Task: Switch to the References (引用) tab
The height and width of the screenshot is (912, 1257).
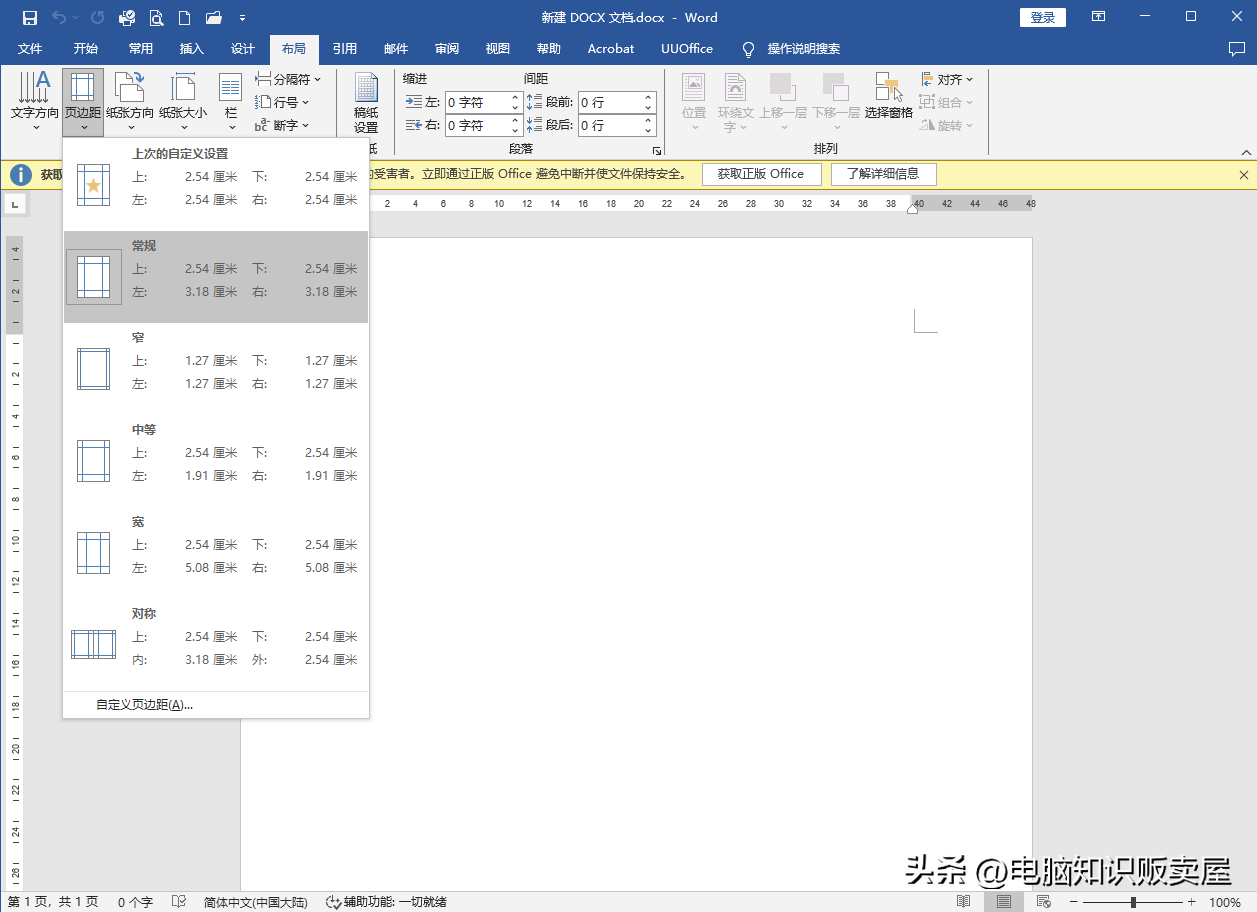Action: pos(345,49)
